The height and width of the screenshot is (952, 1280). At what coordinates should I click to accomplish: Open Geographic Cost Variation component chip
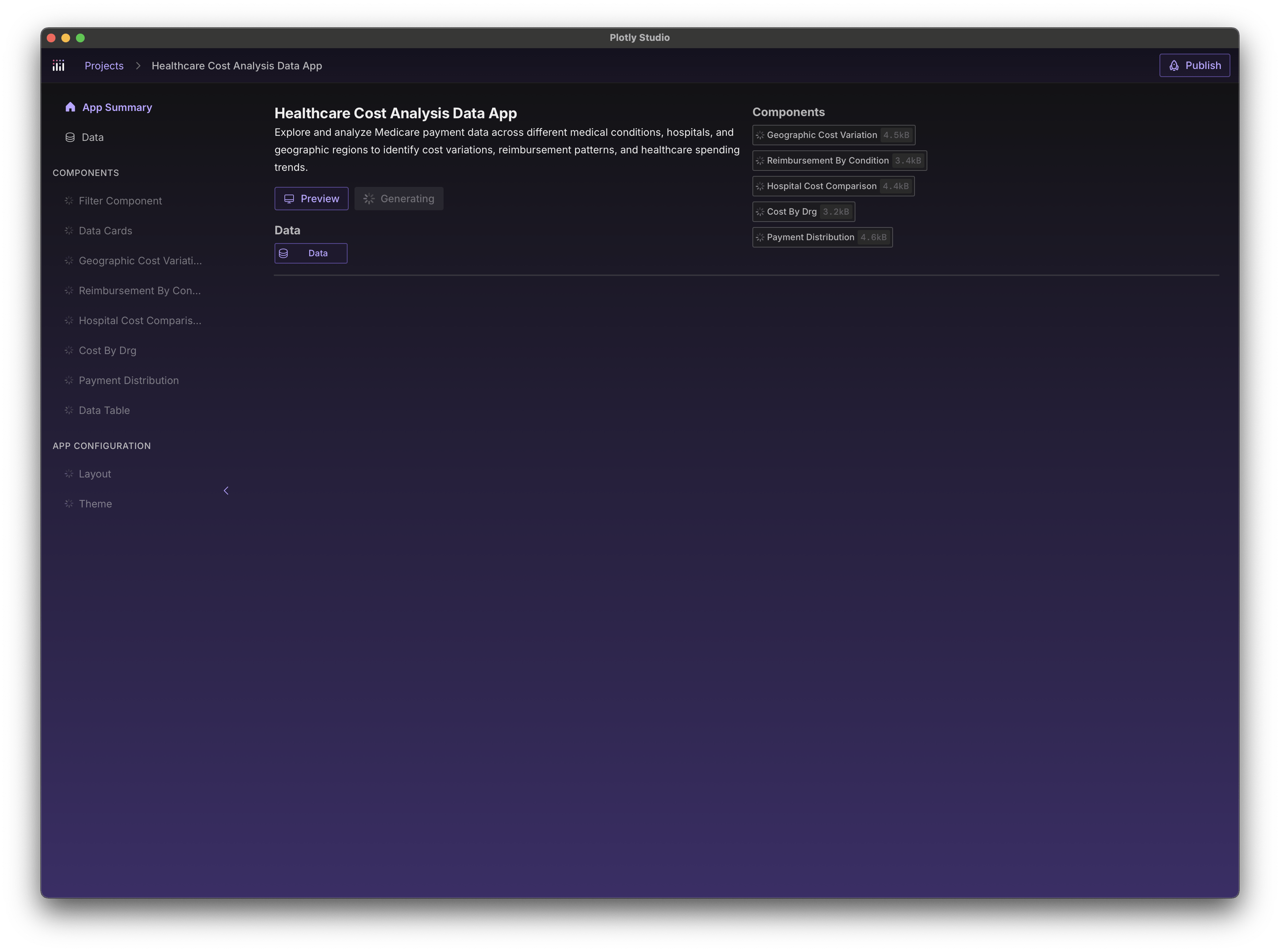(x=833, y=135)
